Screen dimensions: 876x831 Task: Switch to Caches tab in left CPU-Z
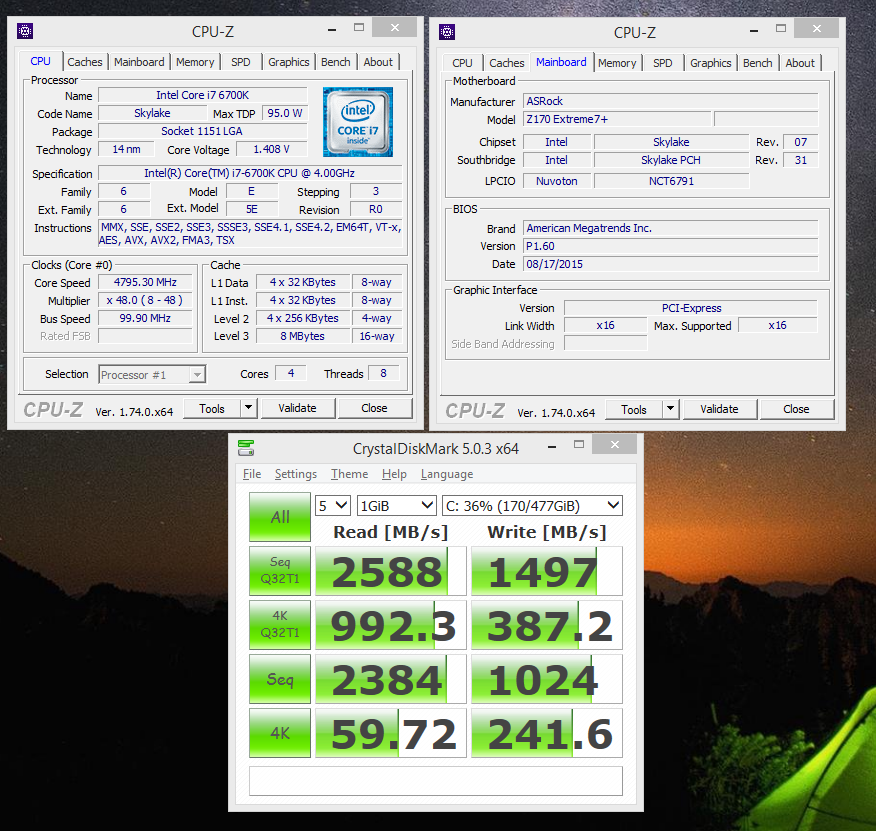pyautogui.click(x=85, y=62)
